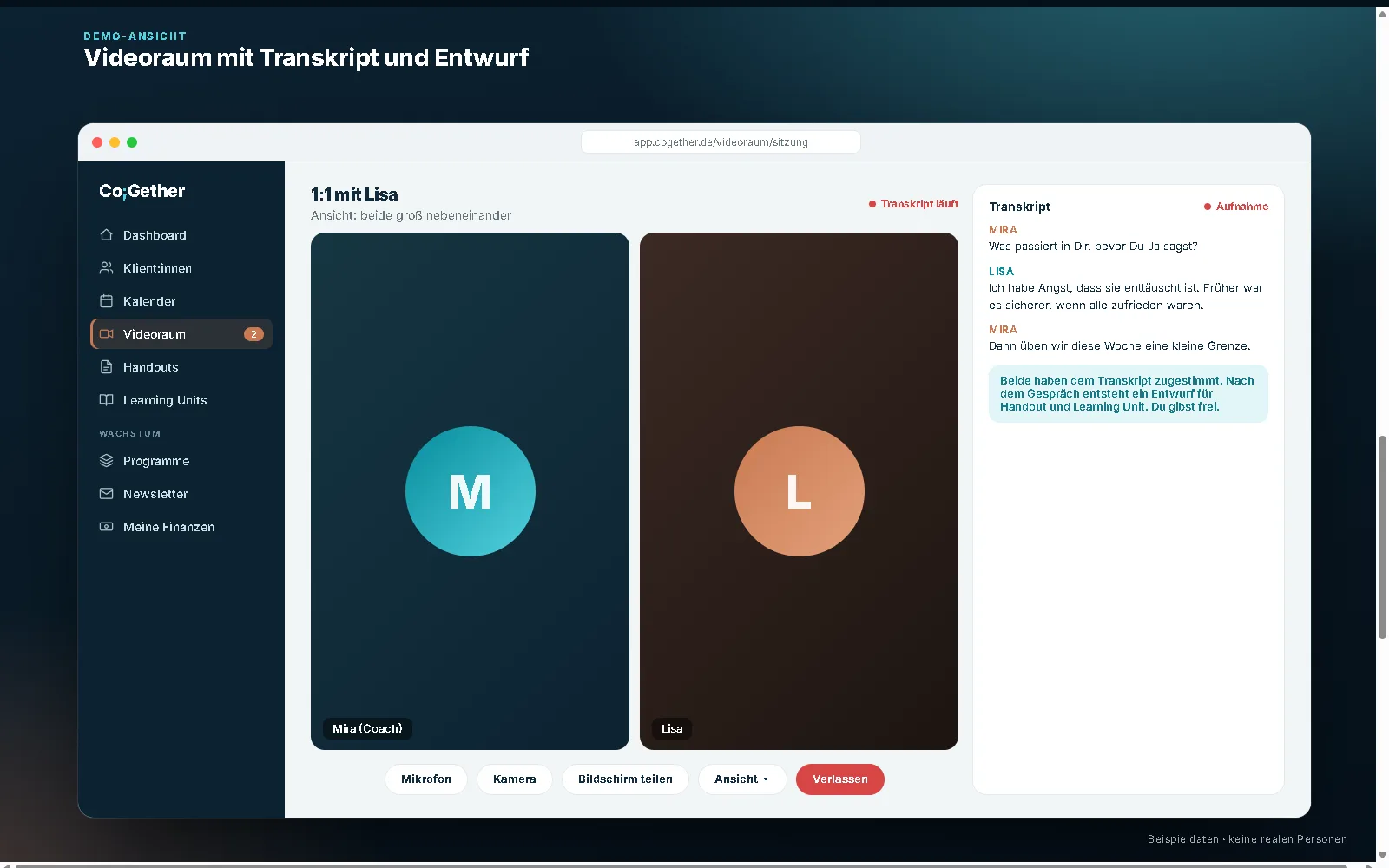Screen dimensions: 1389x868
Task: Open Newsletter in the sidebar
Action: [x=181, y=494]
